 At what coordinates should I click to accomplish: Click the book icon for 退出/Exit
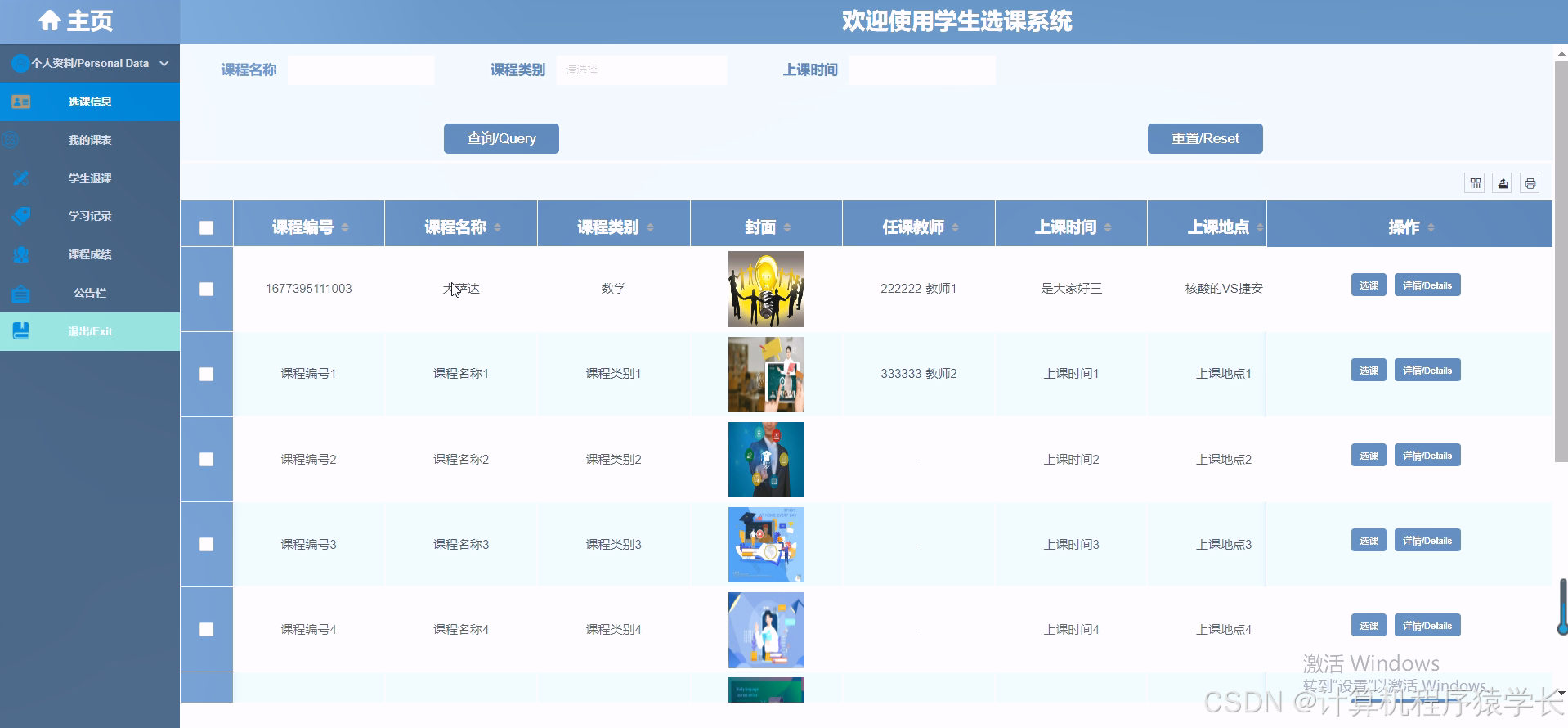pyautogui.click(x=21, y=331)
